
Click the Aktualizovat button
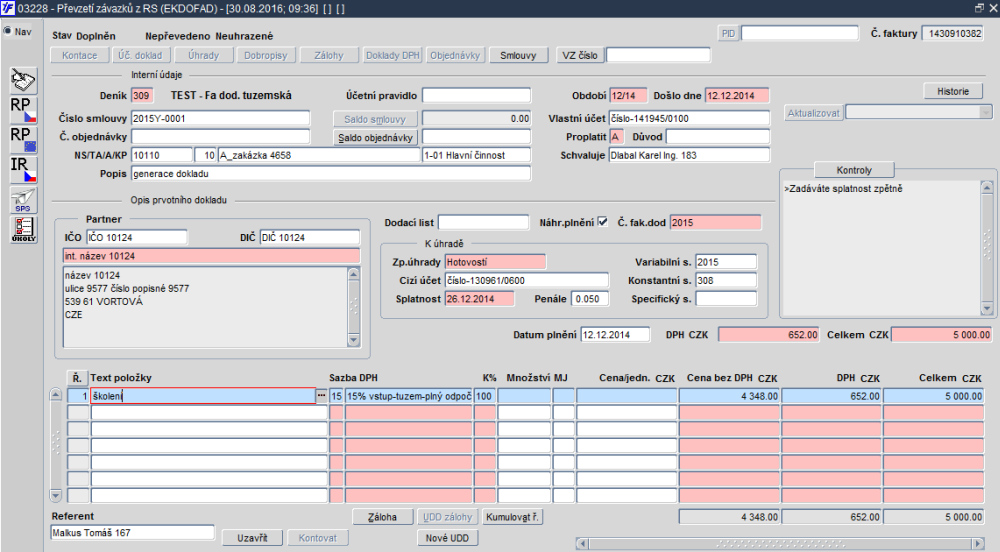tap(814, 113)
